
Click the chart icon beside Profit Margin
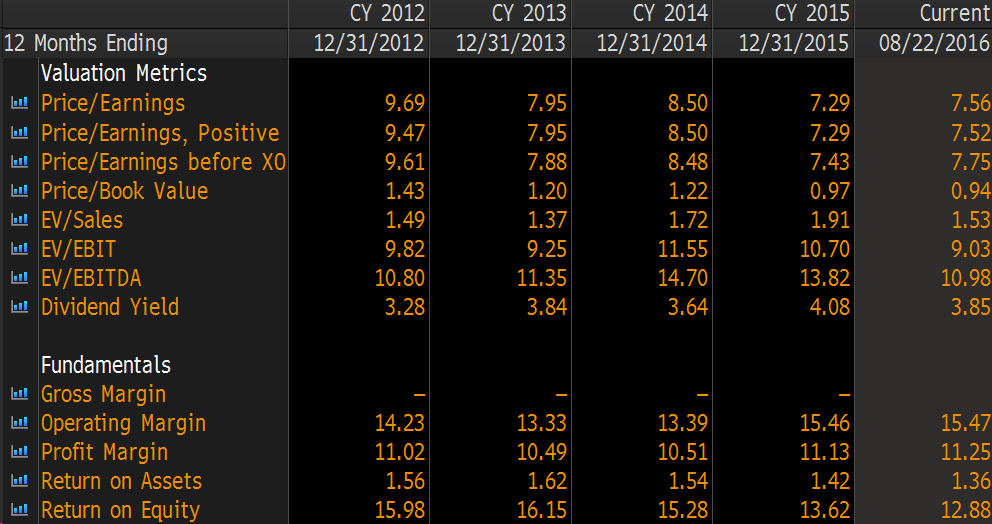pyautogui.click(x=18, y=453)
